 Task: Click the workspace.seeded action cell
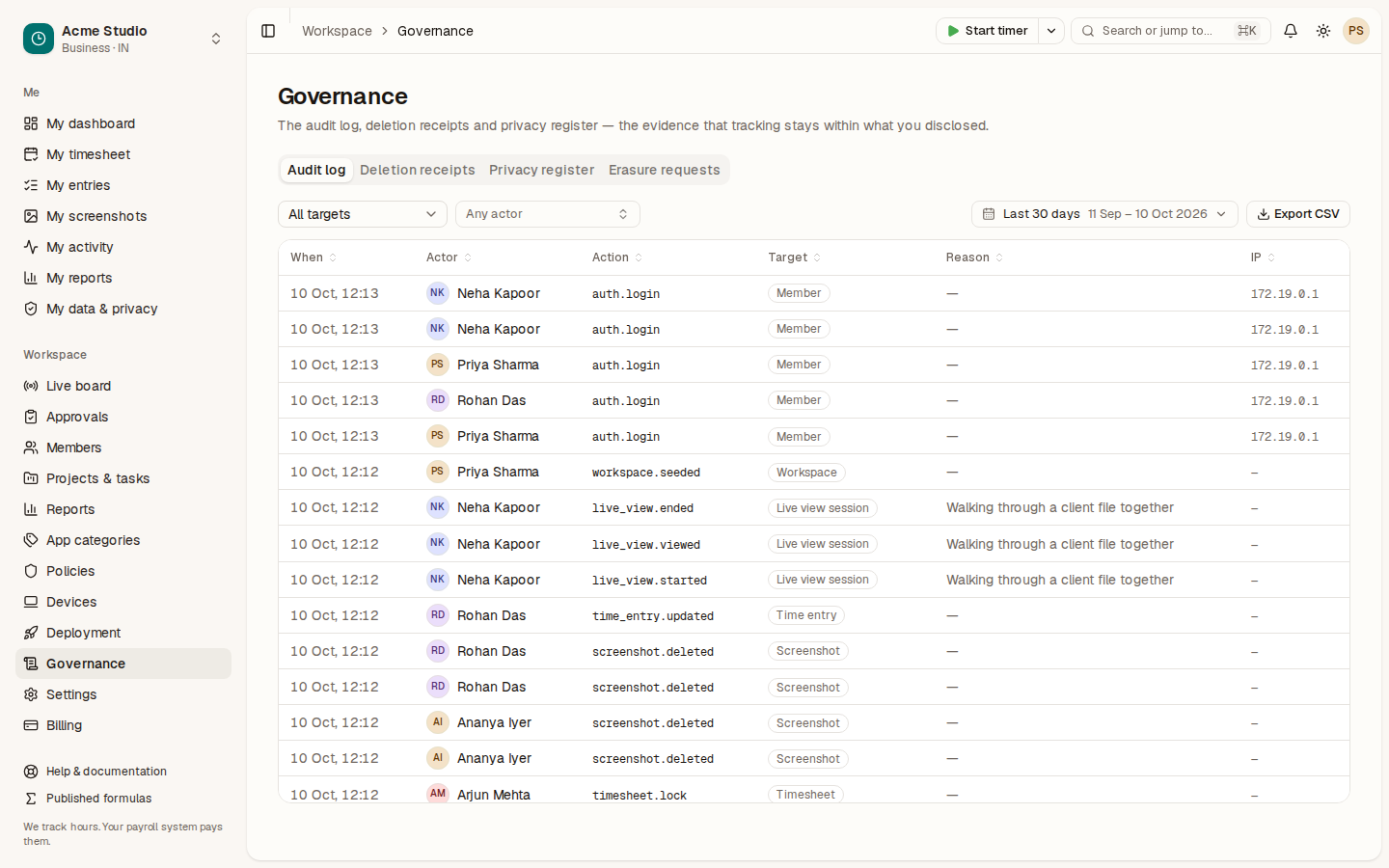(x=646, y=473)
